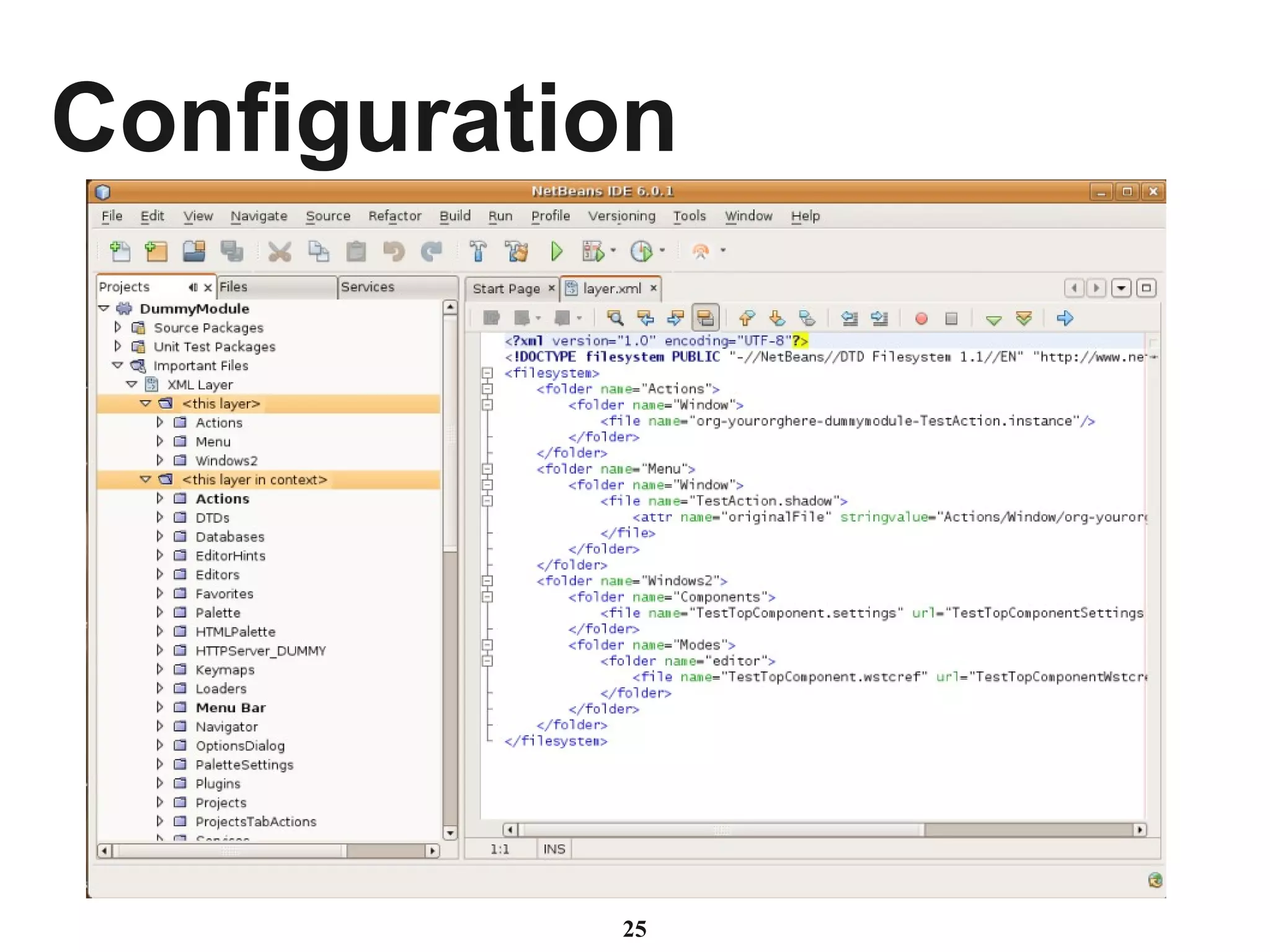Click the Debug Main Project icon
Image resolution: width=1270 pixels, height=952 pixels.
coord(592,251)
